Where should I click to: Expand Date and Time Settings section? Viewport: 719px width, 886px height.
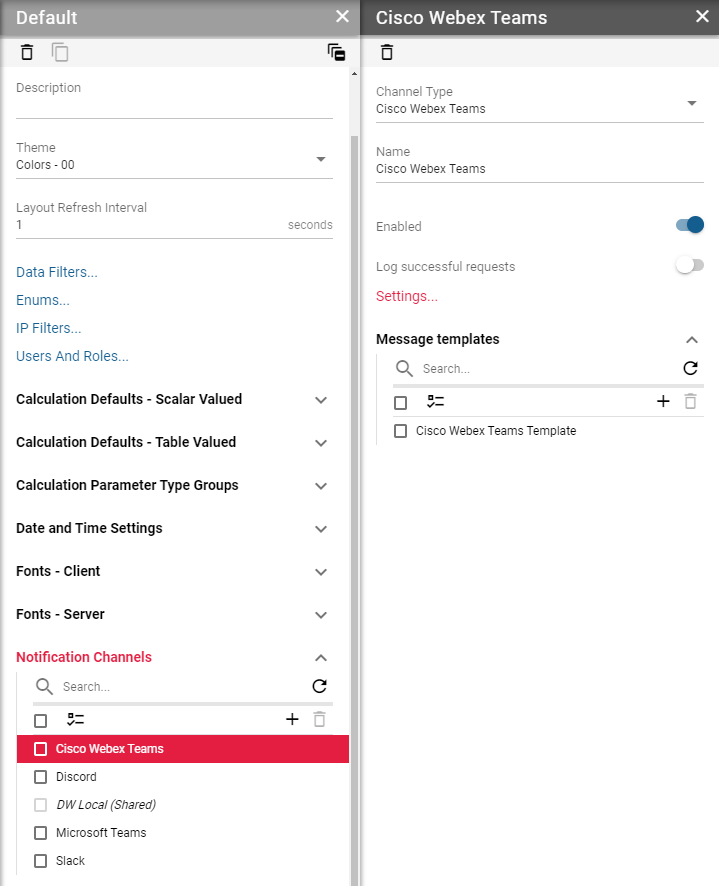(321, 528)
